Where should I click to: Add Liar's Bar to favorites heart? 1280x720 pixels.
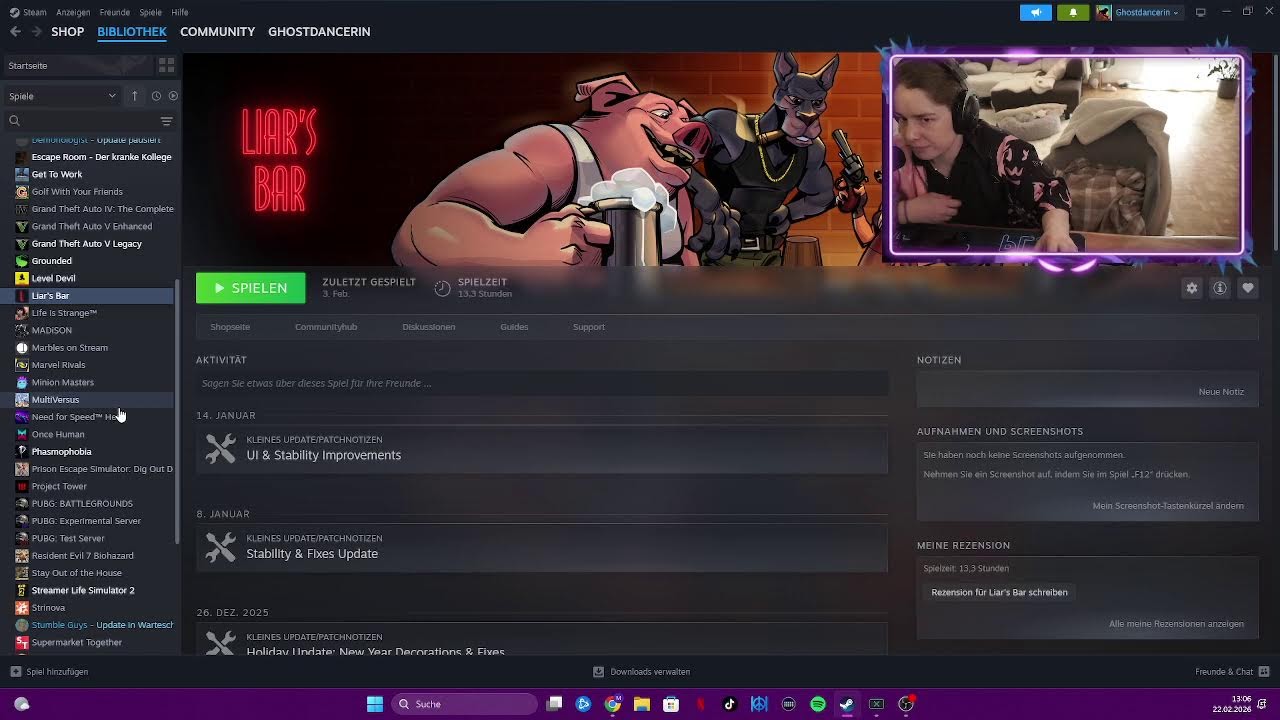pos(1248,288)
